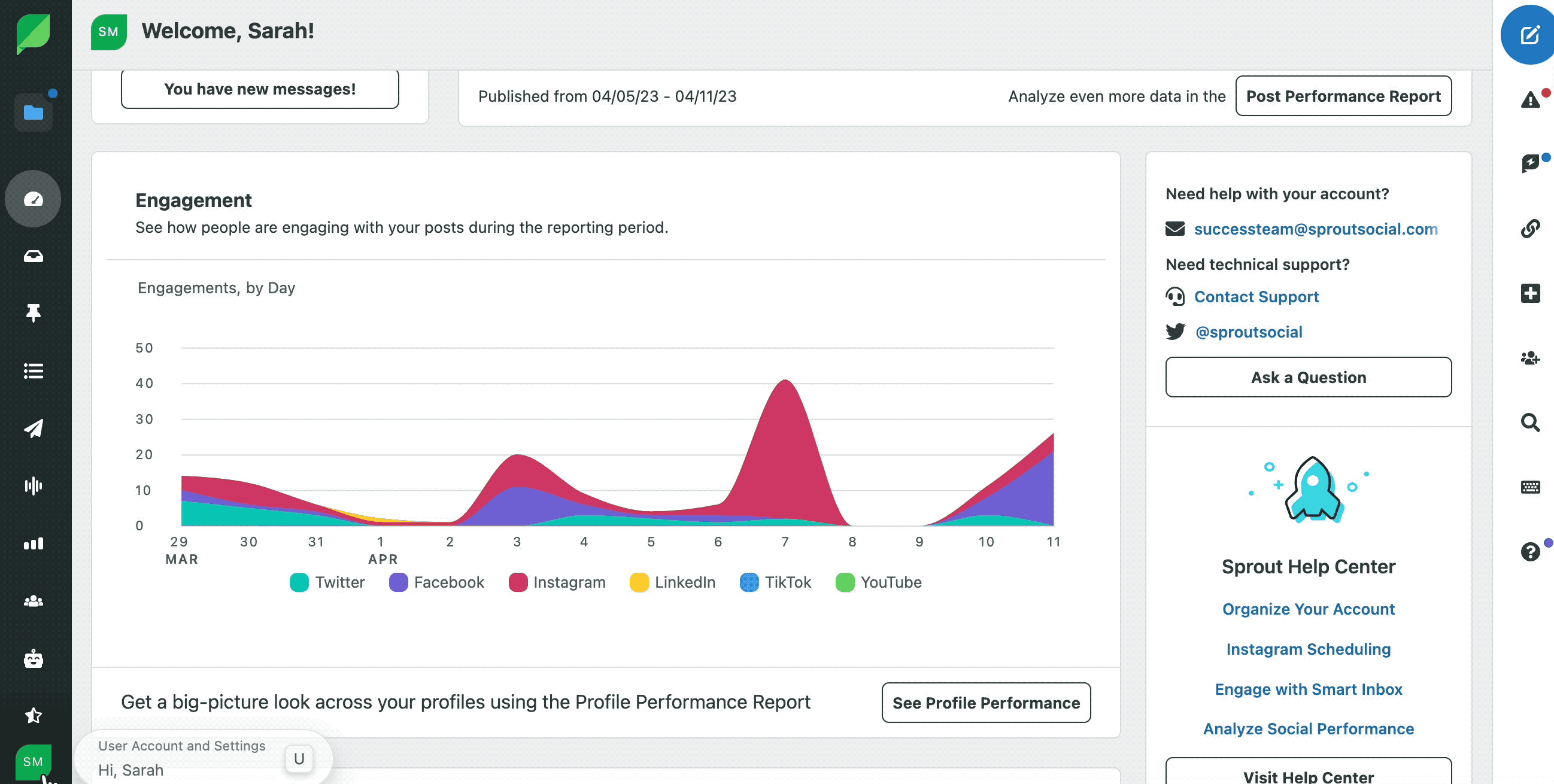Open the Smart Inbox tray icon
The width and height of the screenshot is (1554, 784).
click(33, 256)
